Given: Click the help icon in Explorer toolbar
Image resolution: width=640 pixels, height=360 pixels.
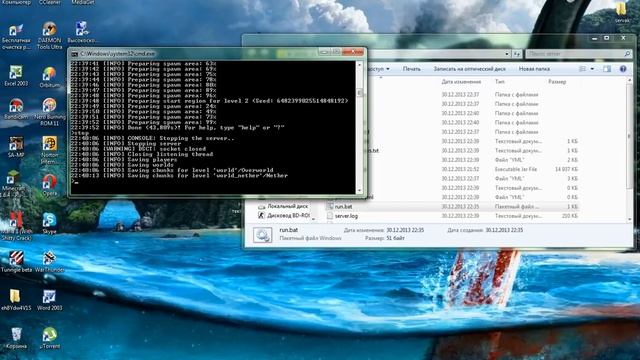Looking at the screenshot, I should click(x=623, y=69).
